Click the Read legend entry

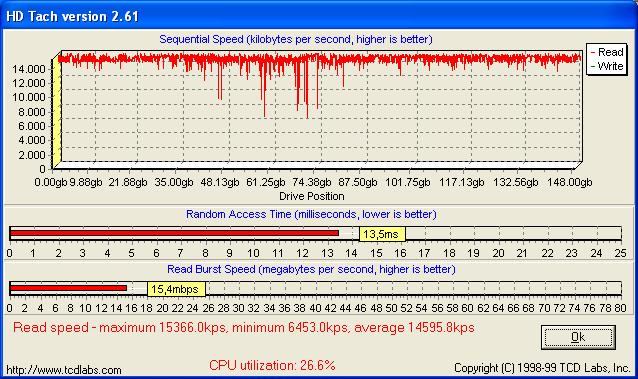(x=607, y=52)
